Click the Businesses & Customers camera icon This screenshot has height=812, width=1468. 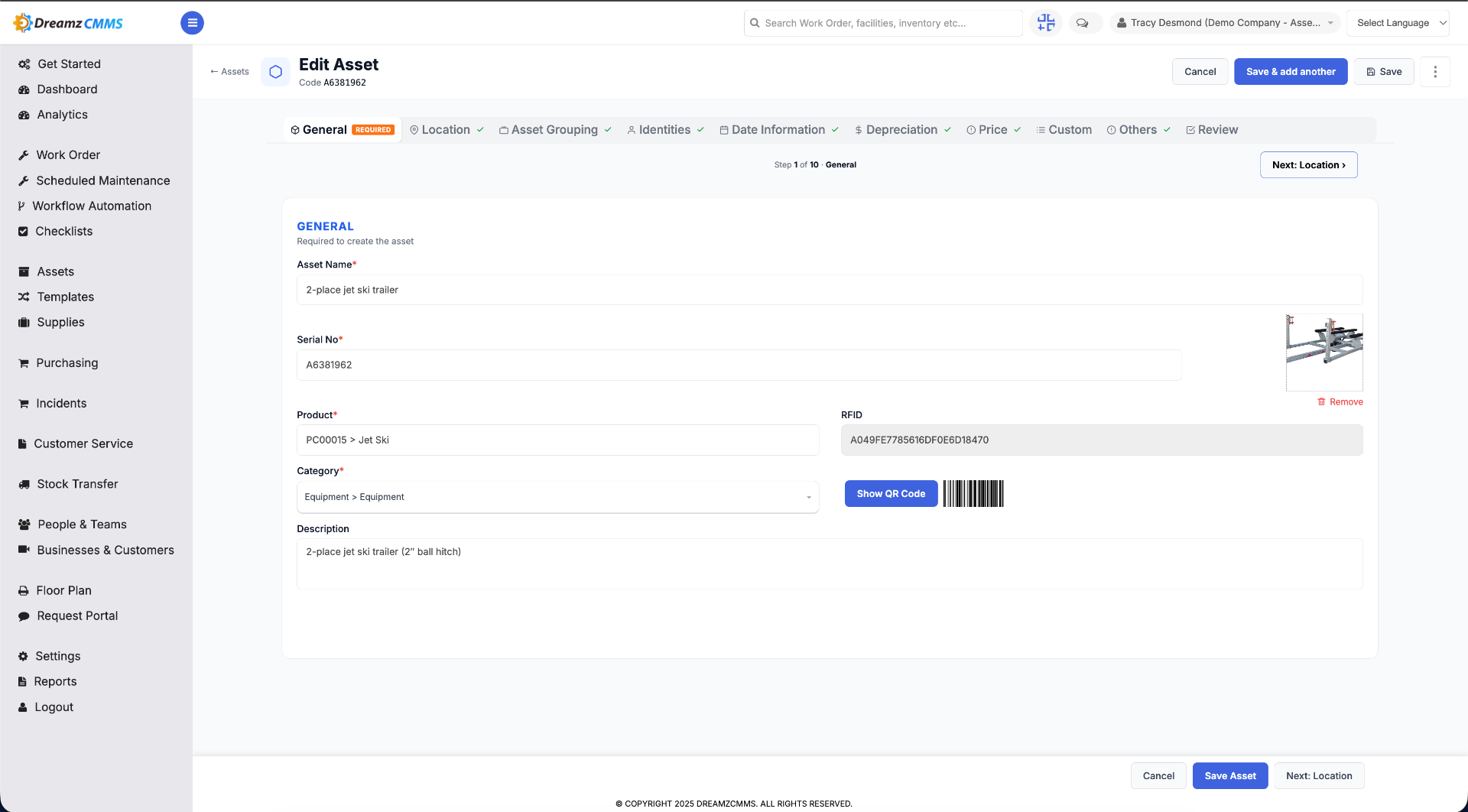click(x=24, y=550)
